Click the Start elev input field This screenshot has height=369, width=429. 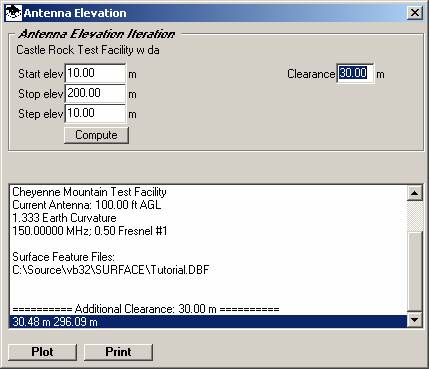[x=95, y=73]
